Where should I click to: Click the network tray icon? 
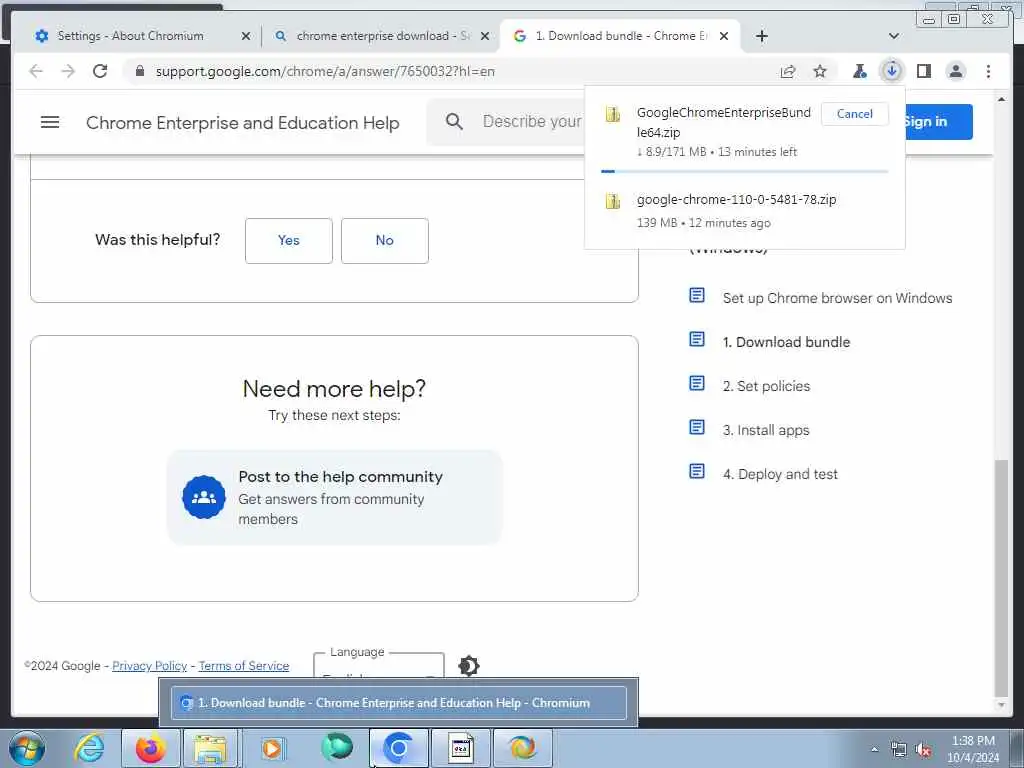click(x=899, y=750)
